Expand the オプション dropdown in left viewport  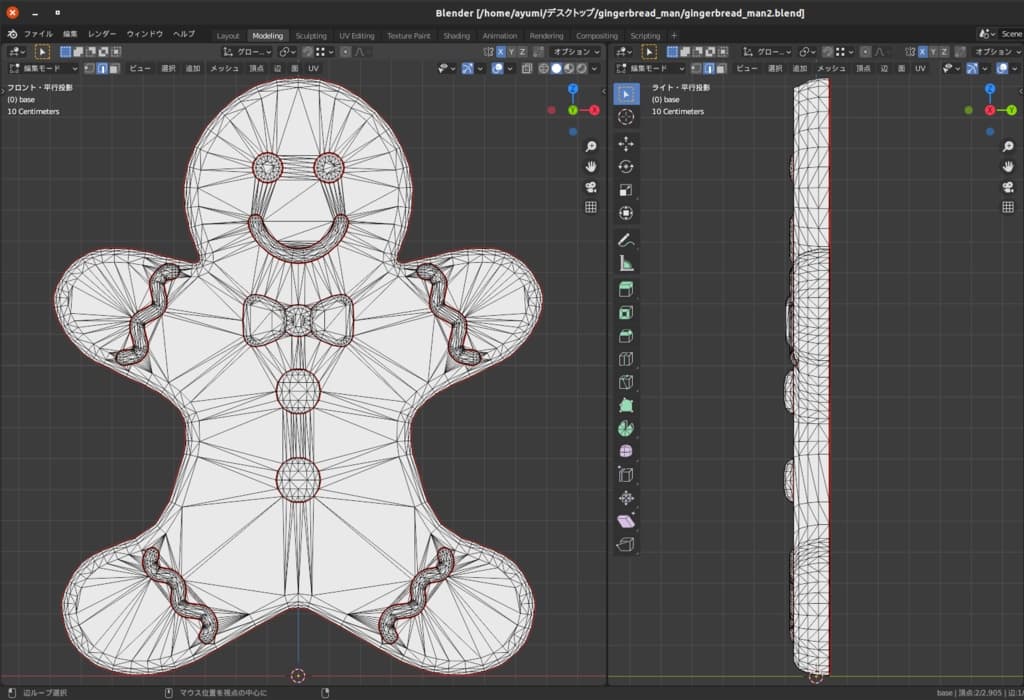[x=577, y=51]
